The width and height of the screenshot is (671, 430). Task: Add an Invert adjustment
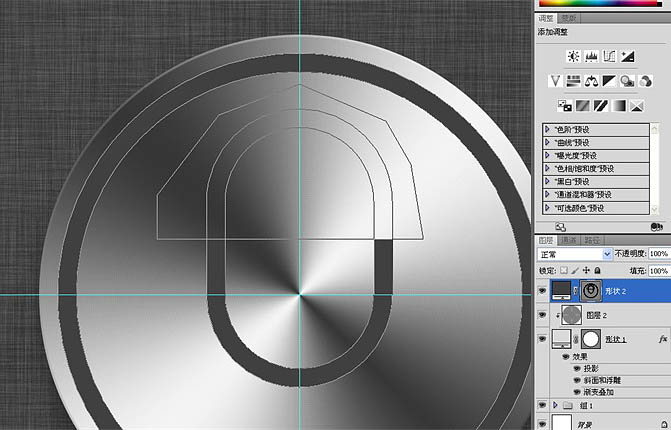click(x=564, y=106)
